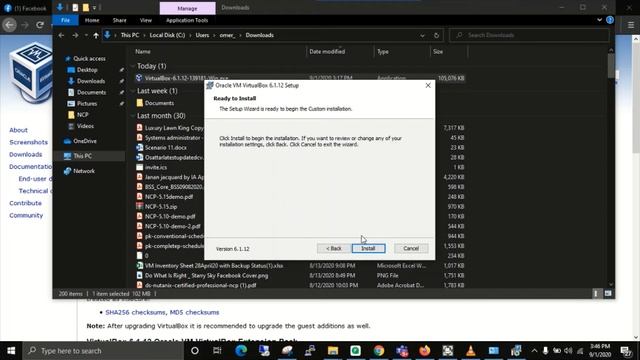The image size is (640, 360).
Task: Open the Home ribbon tab
Action: 92,20
